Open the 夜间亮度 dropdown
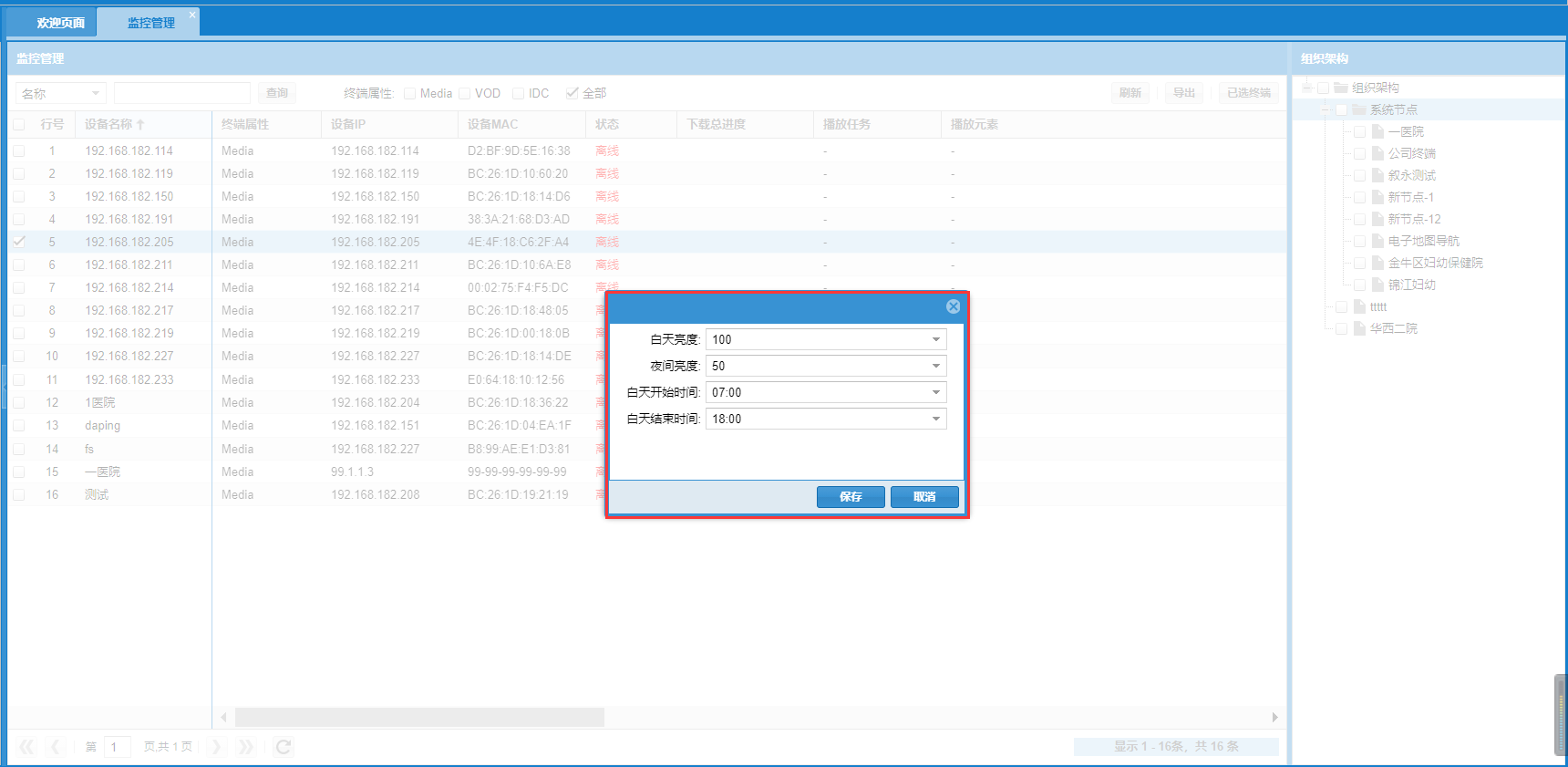The image size is (1568, 767). point(936,366)
